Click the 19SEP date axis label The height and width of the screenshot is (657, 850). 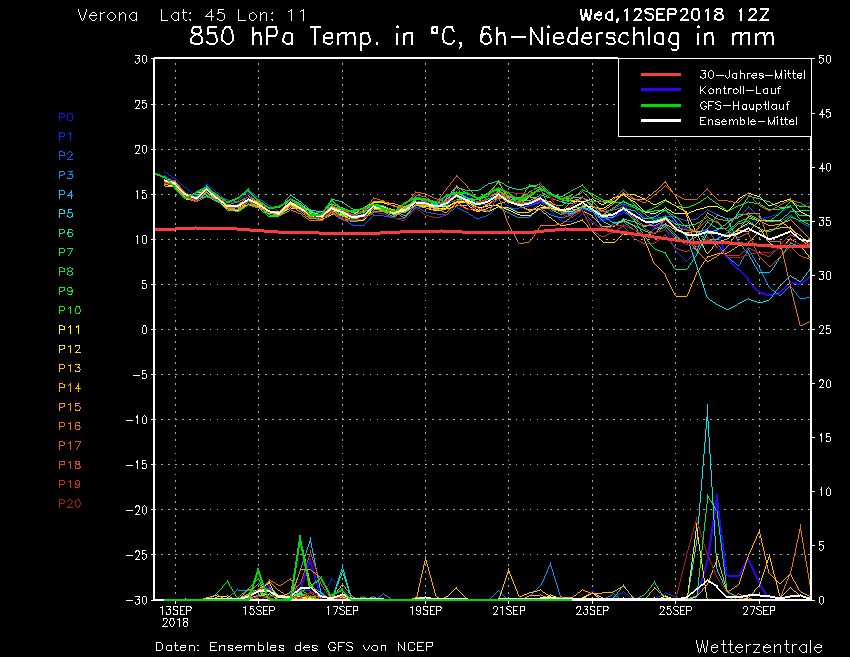tap(426, 609)
